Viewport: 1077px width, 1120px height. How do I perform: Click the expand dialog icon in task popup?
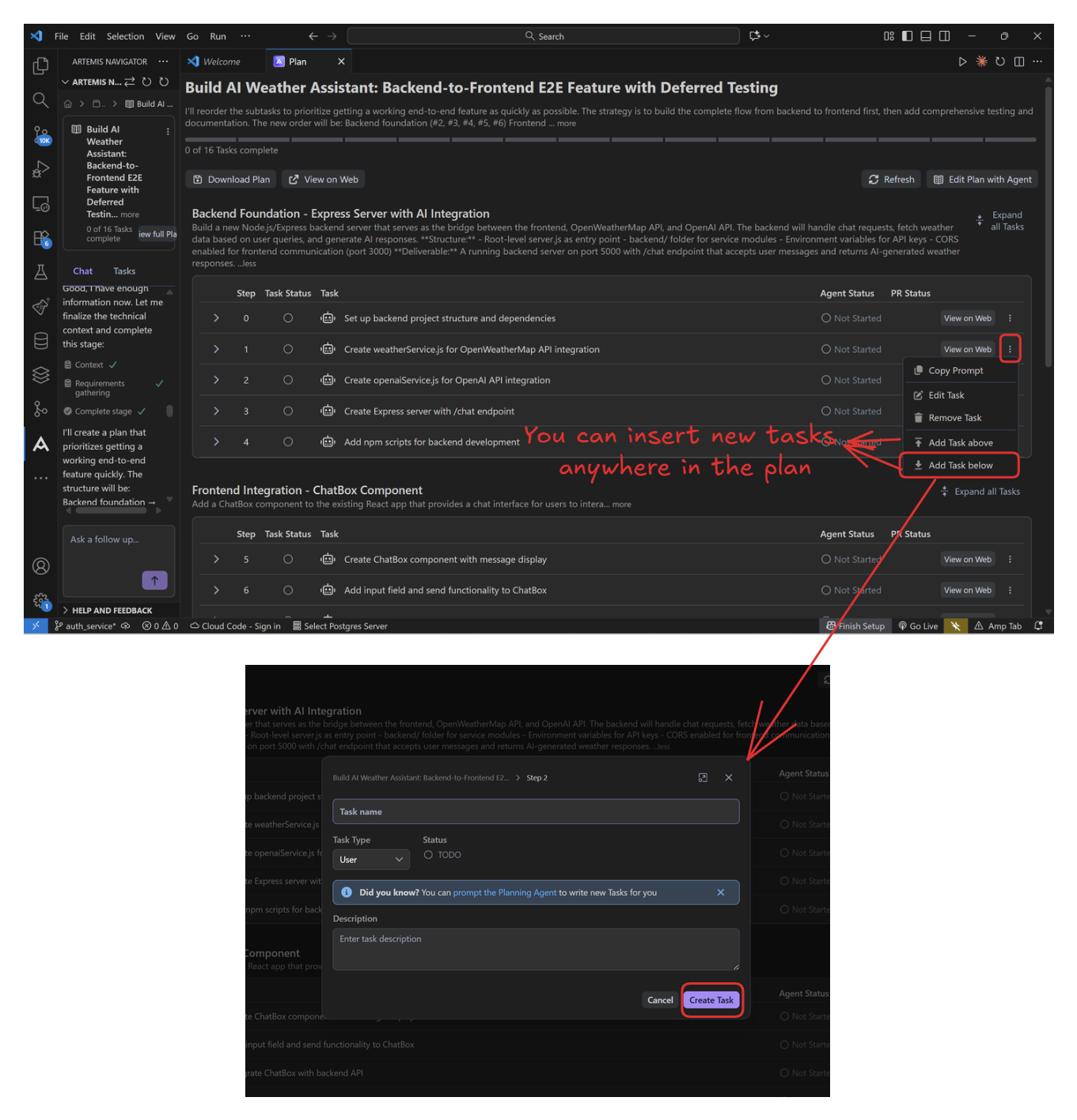(703, 778)
